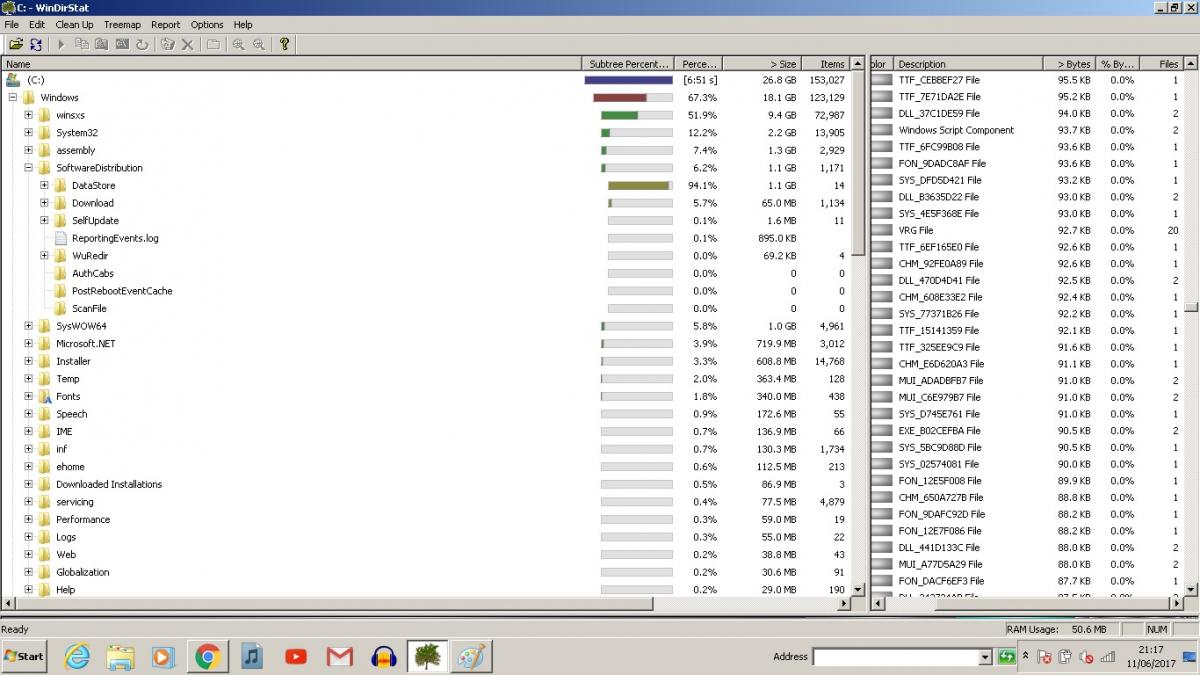Image resolution: width=1200 pixels, height=675 pixels.
Task: Click the music note taskbar icon
Action: click(x=252, y=657)
